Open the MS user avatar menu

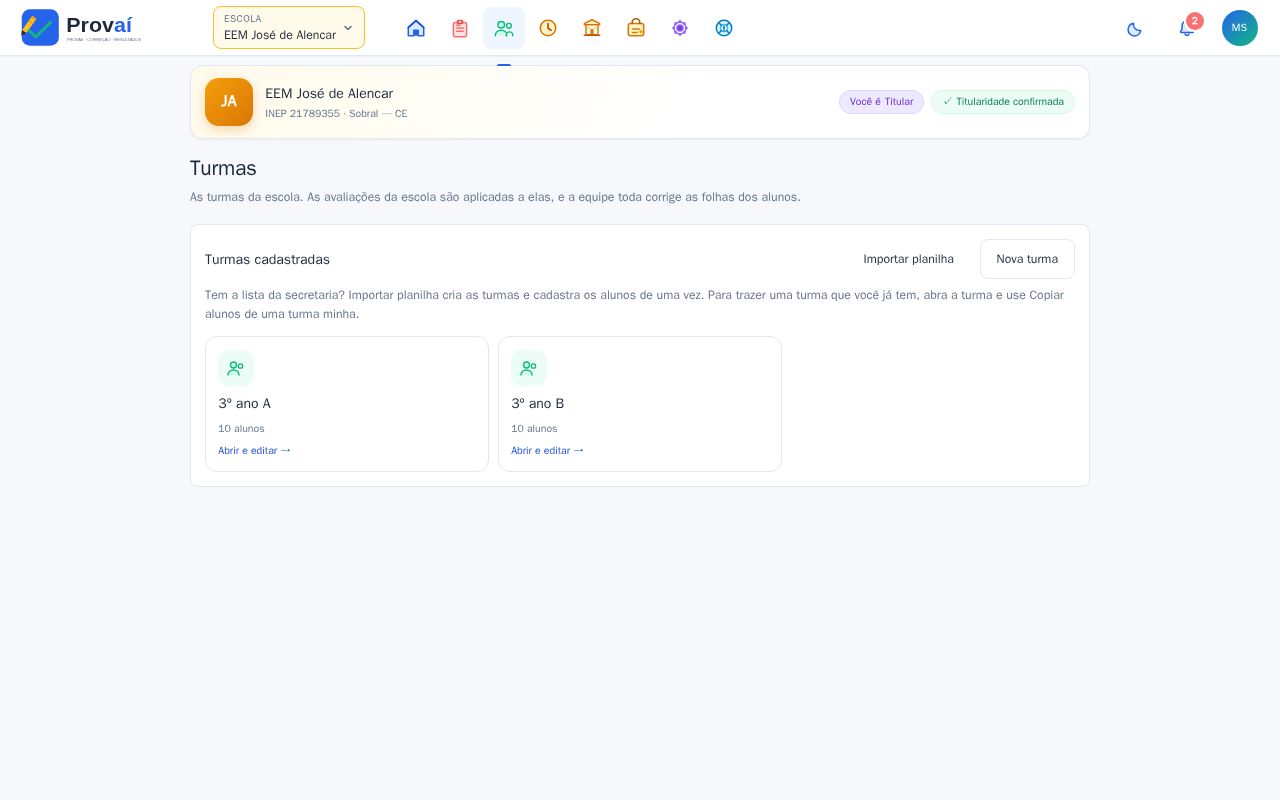[1240, 28]
